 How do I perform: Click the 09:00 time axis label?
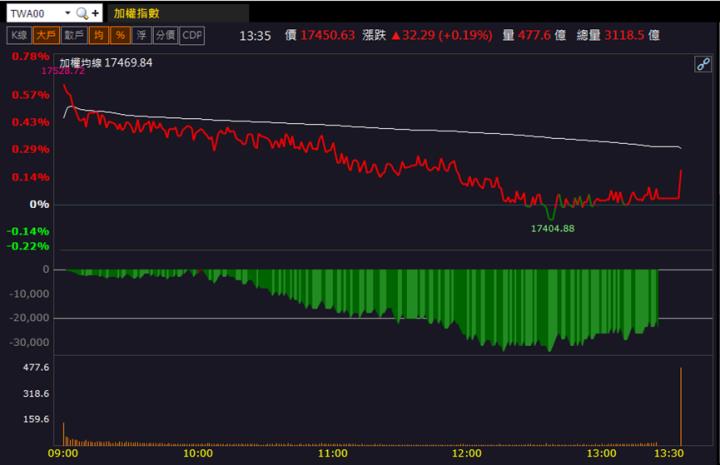click(63, 454)
